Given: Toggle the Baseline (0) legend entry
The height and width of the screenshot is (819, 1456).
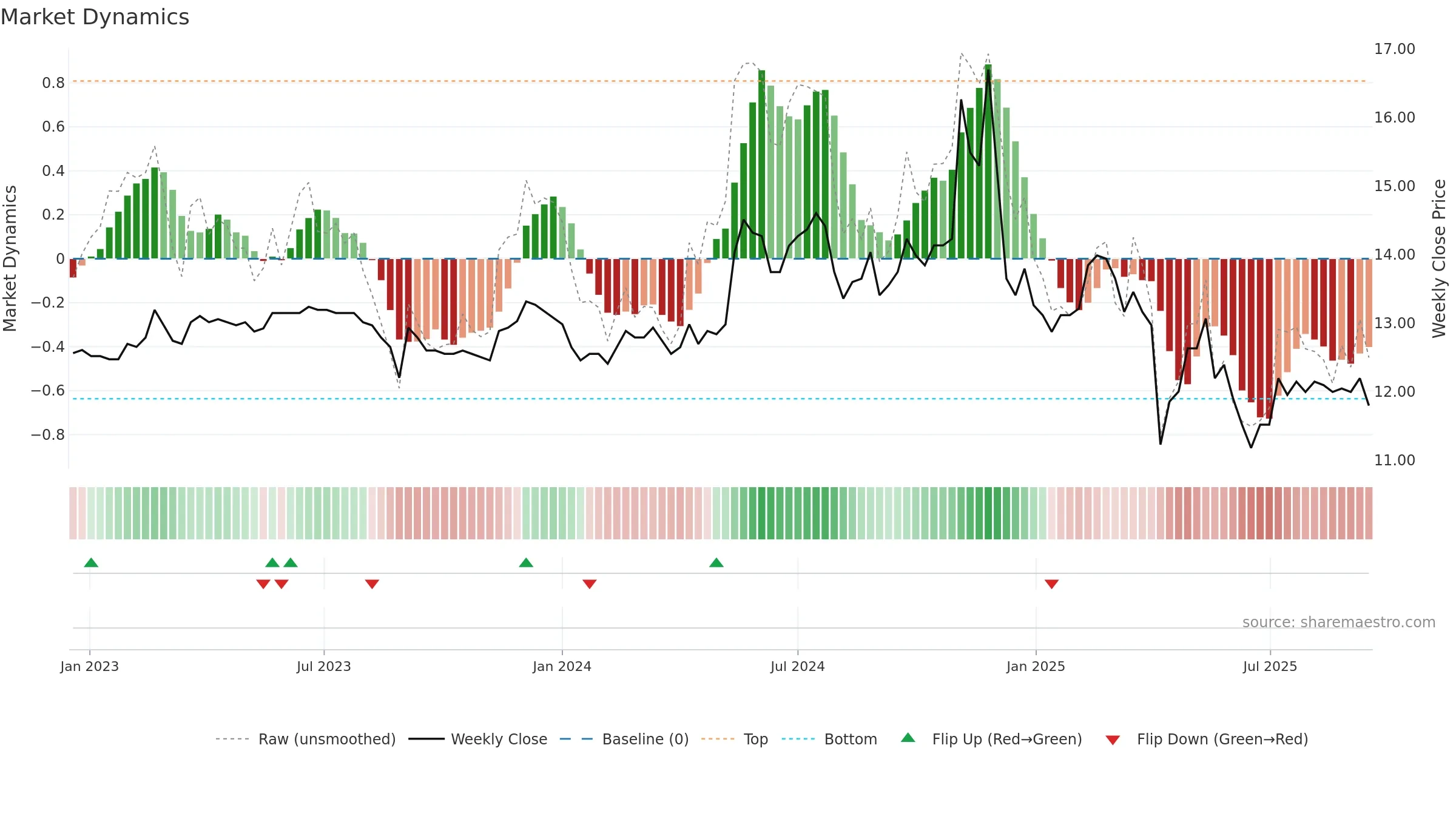Looking at the screenshot, I should 624,739.
